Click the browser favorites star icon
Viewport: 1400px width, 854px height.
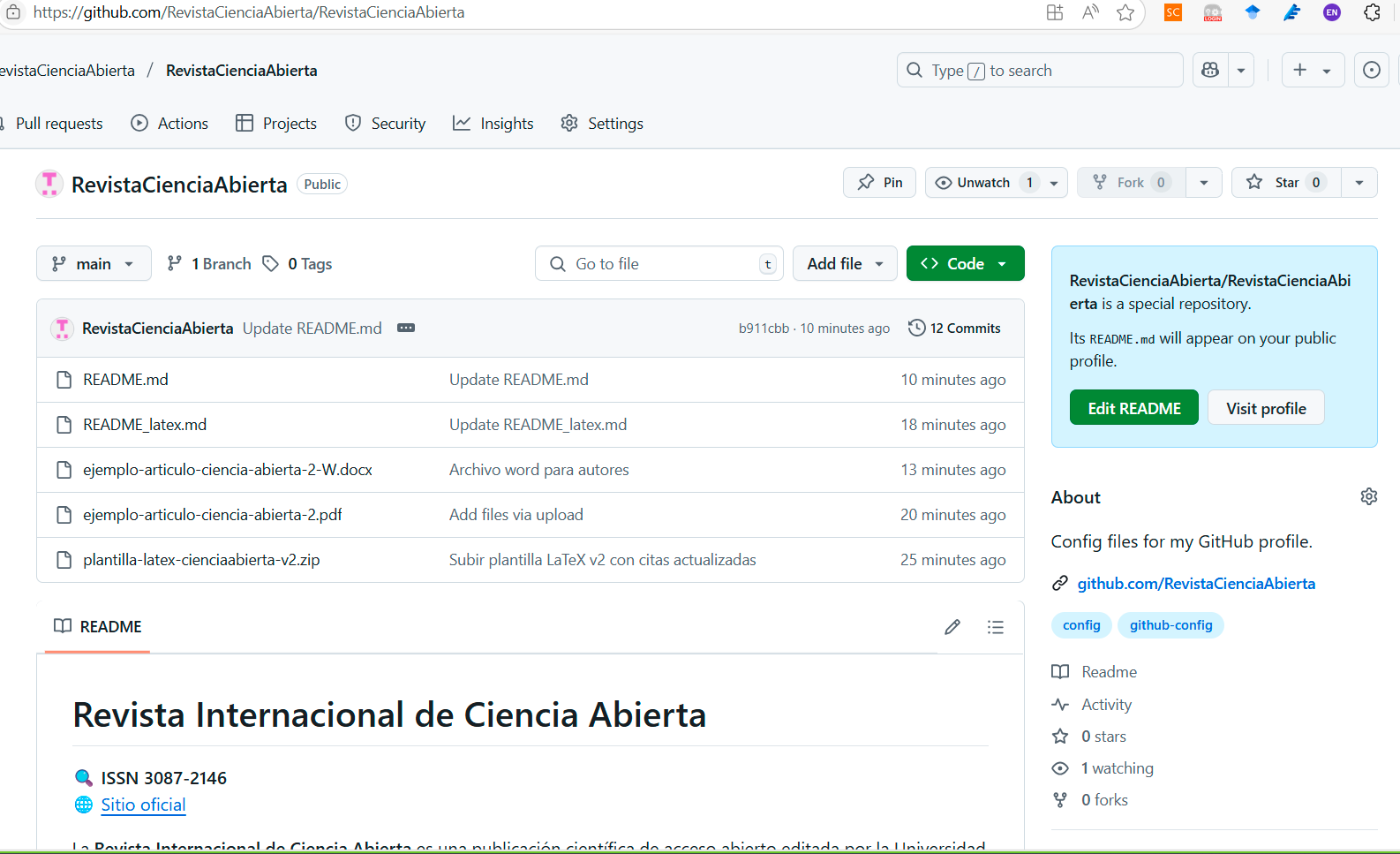[x=1125, y=12]
